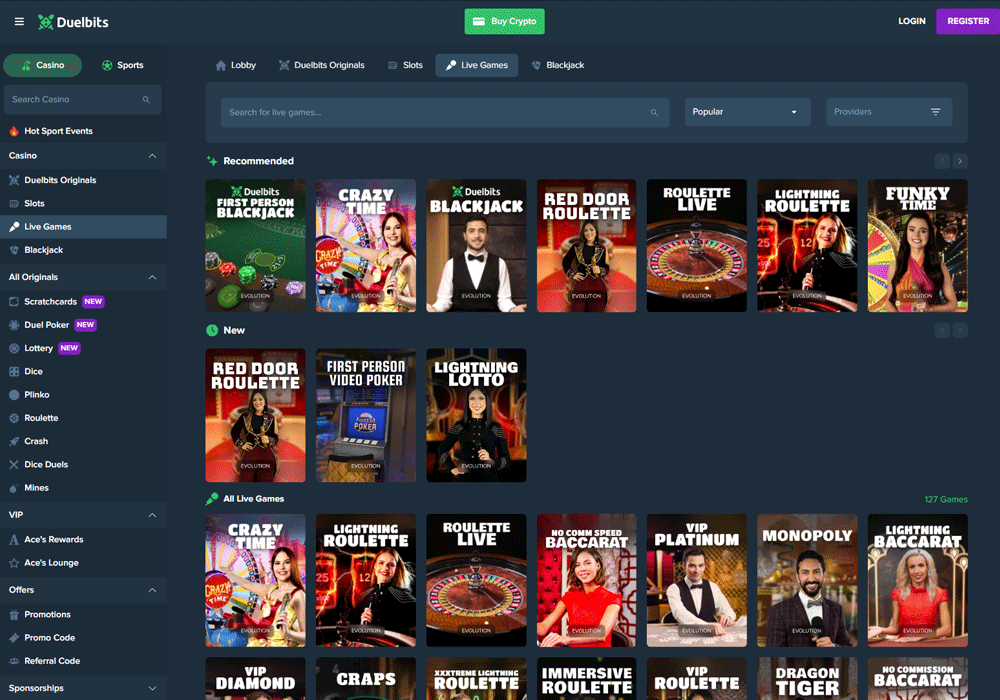Screen dimensions: 1000x700
Task: Open the hamburger menu icon
Action: [19, 22]
